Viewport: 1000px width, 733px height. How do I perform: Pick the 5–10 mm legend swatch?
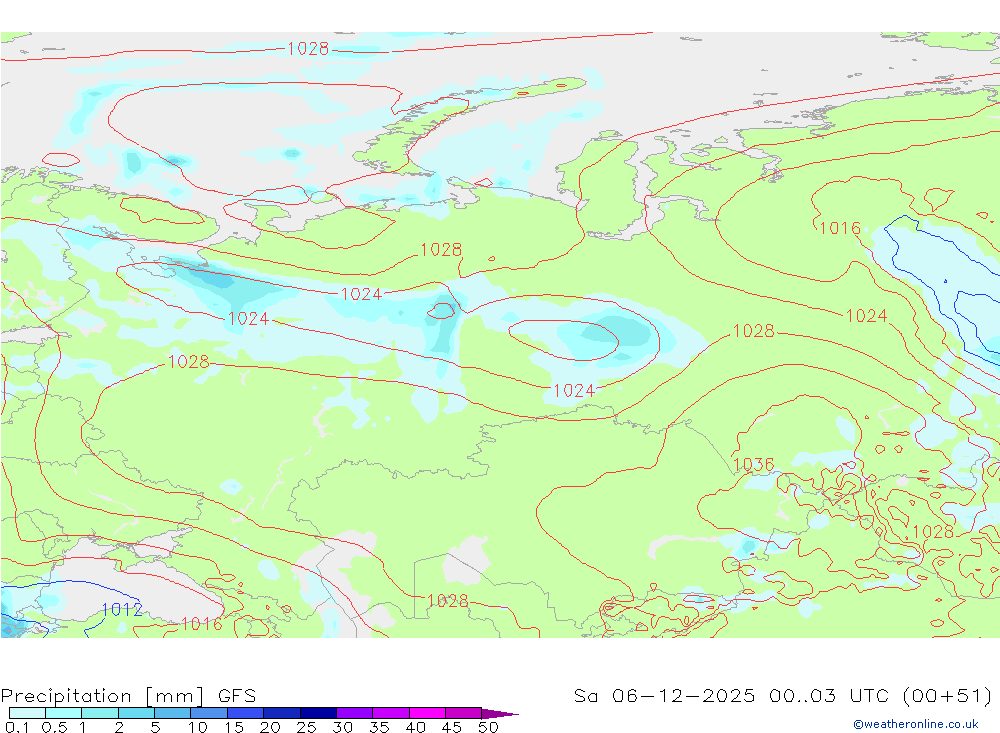[x=173, y=713]
